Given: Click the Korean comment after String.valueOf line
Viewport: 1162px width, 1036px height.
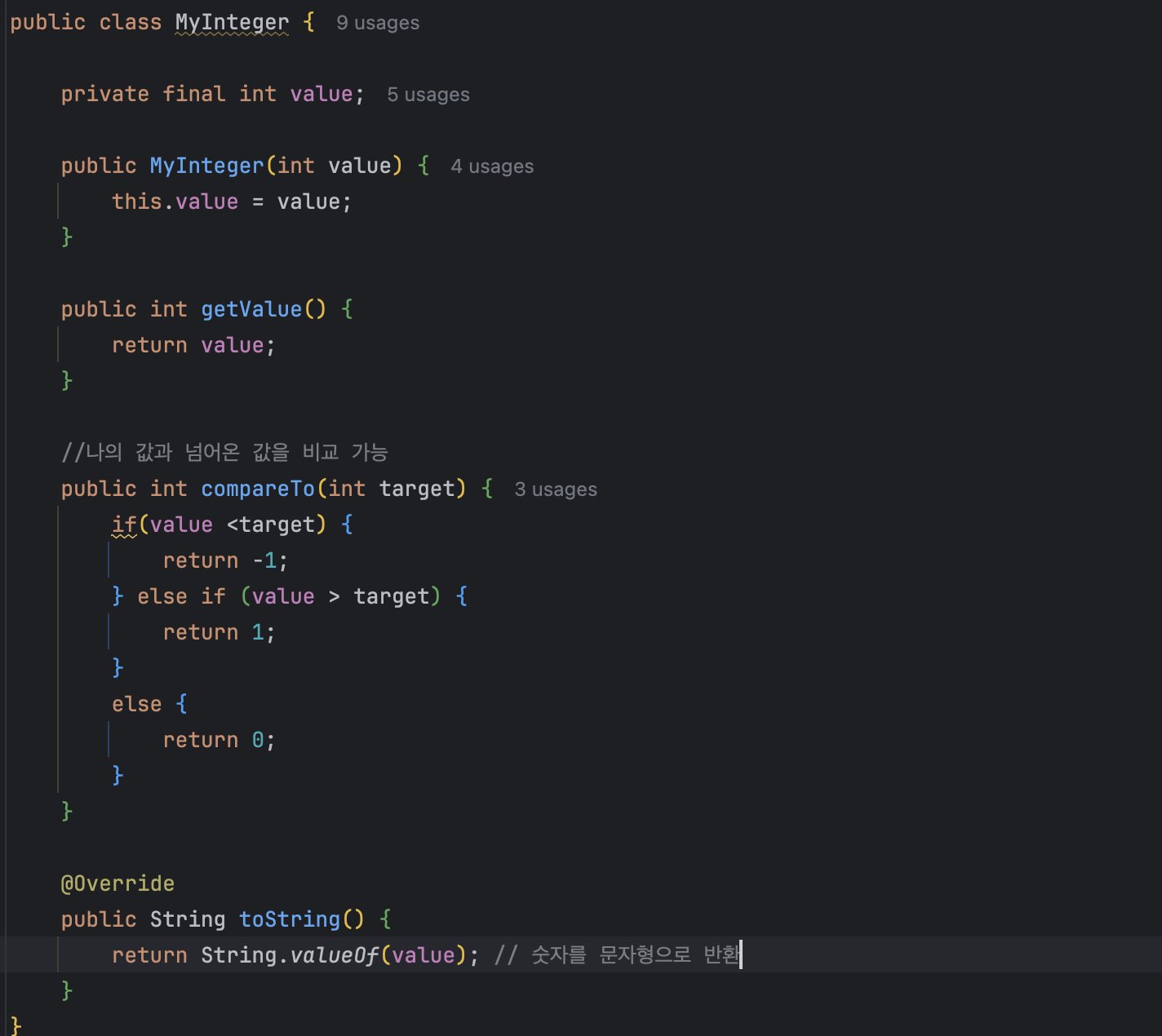Looking at the screenshot, I should tap(617, 954).
